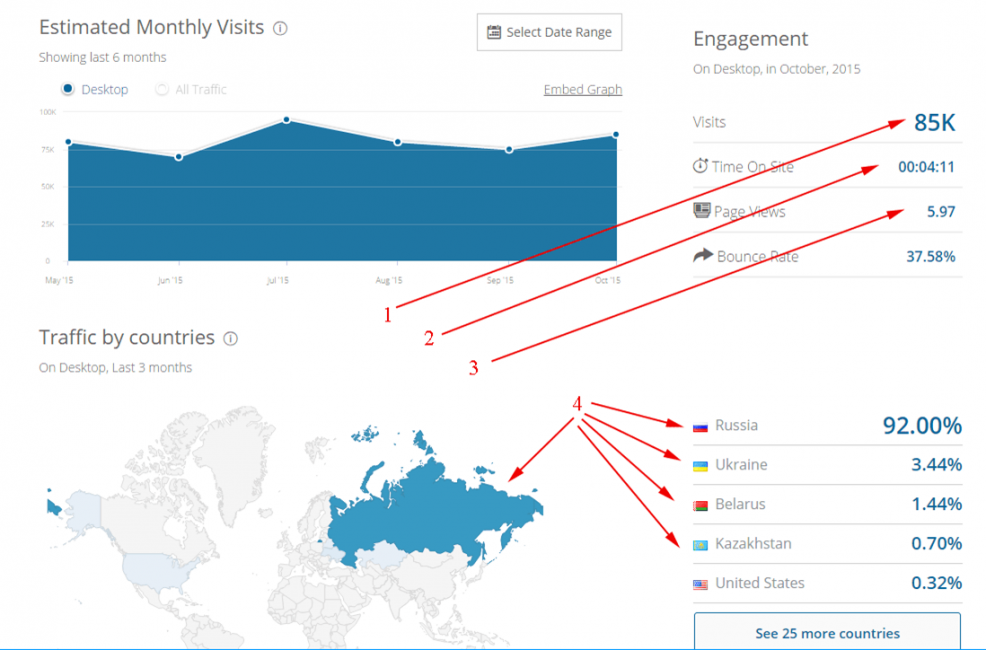Click the Aug '15 data point on chart

click(397, 143)
